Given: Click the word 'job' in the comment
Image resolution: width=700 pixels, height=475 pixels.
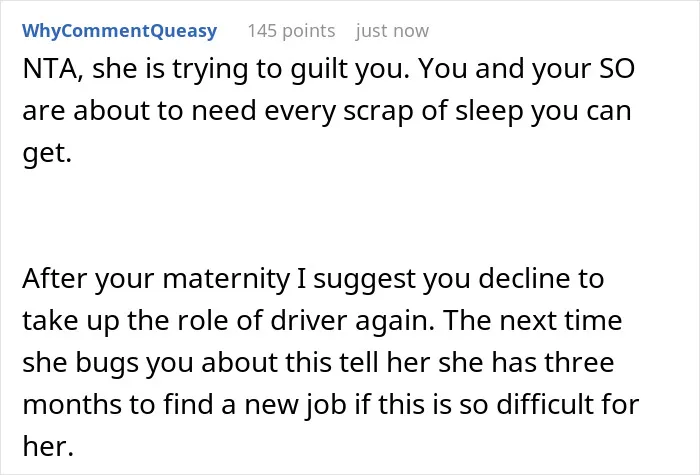Looking at the screenshot, I should click(x=325, y=405).
